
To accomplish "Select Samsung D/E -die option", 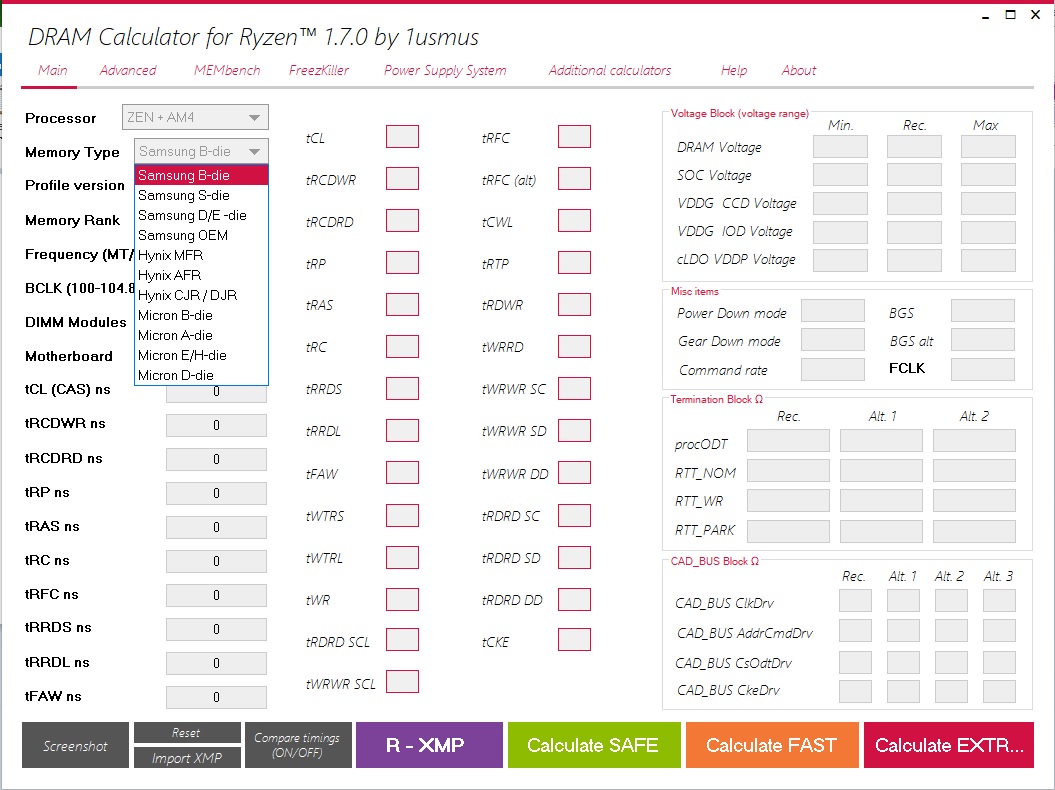I will [202, 215].
